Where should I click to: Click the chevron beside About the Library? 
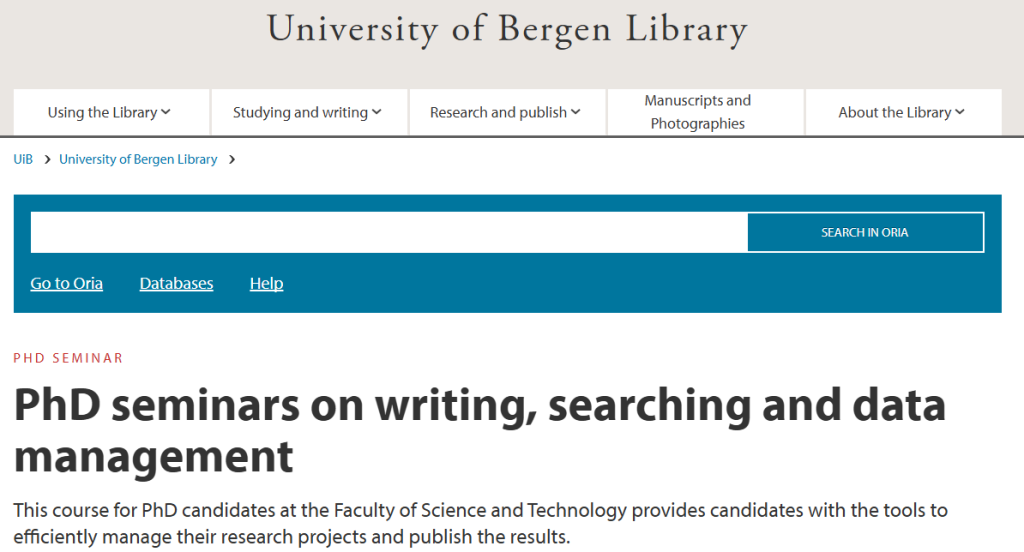point(960,112)
